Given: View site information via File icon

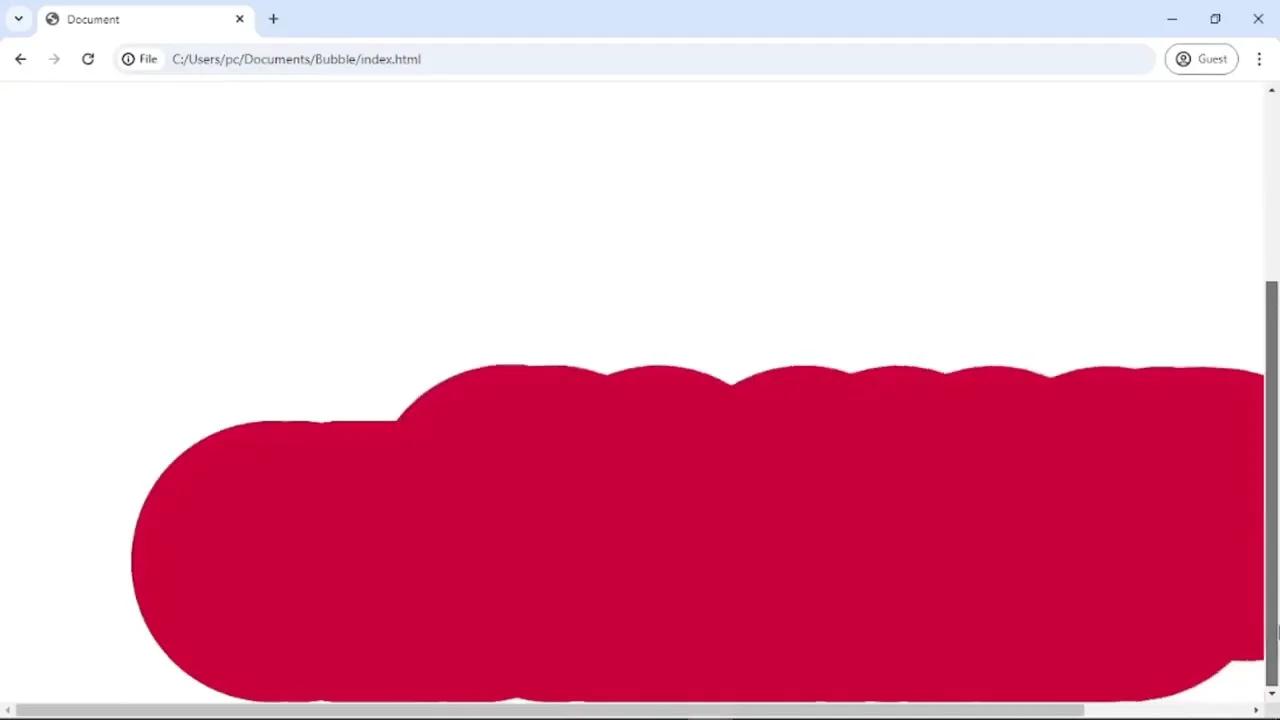Looking at the screenshot, I should coord(140,59).
